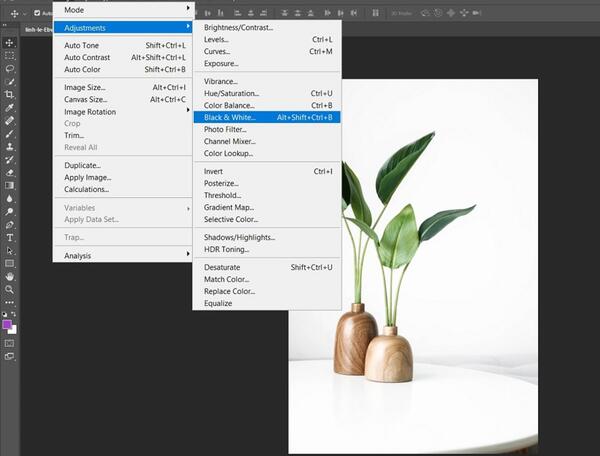Swap foreground and background colors

(14, 314)
